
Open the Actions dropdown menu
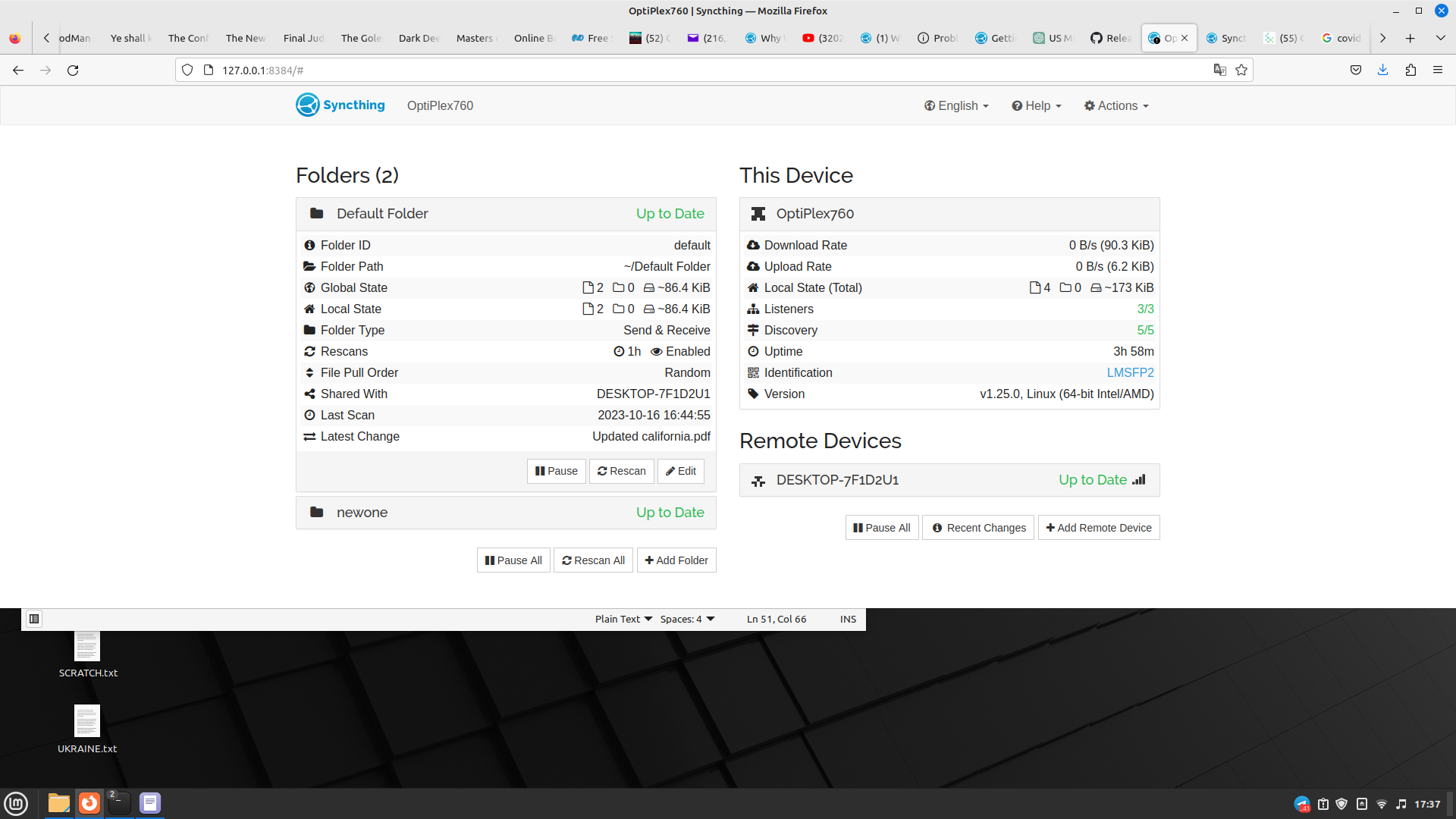click(1116, 105)
